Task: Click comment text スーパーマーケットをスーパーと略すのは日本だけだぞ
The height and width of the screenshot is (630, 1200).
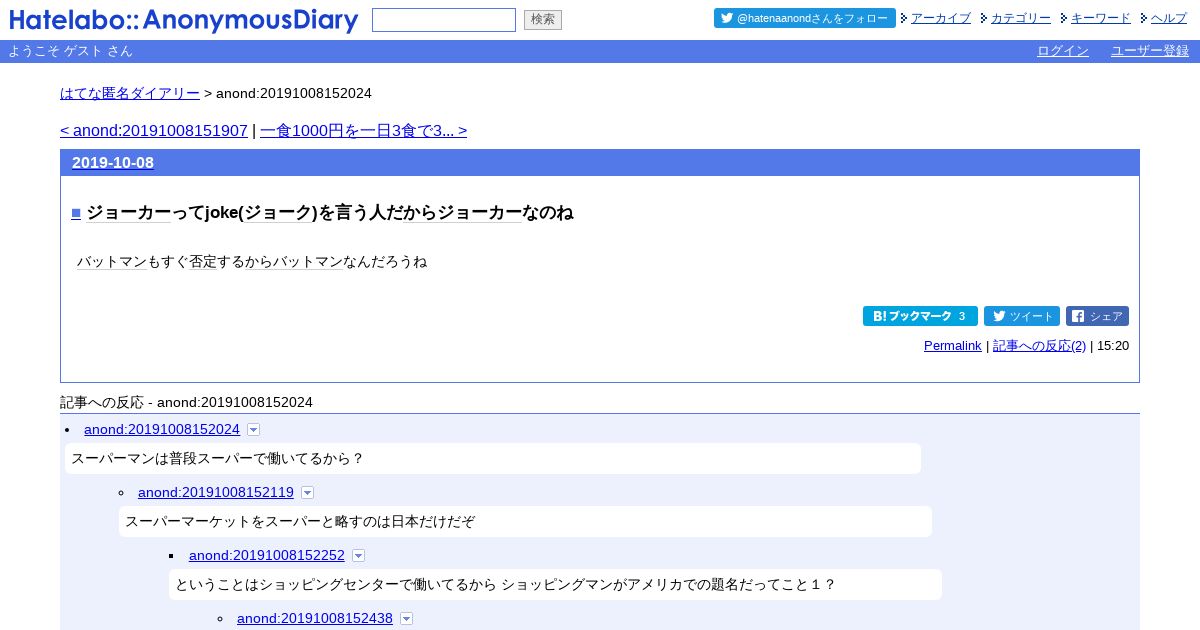Action: 300,522
